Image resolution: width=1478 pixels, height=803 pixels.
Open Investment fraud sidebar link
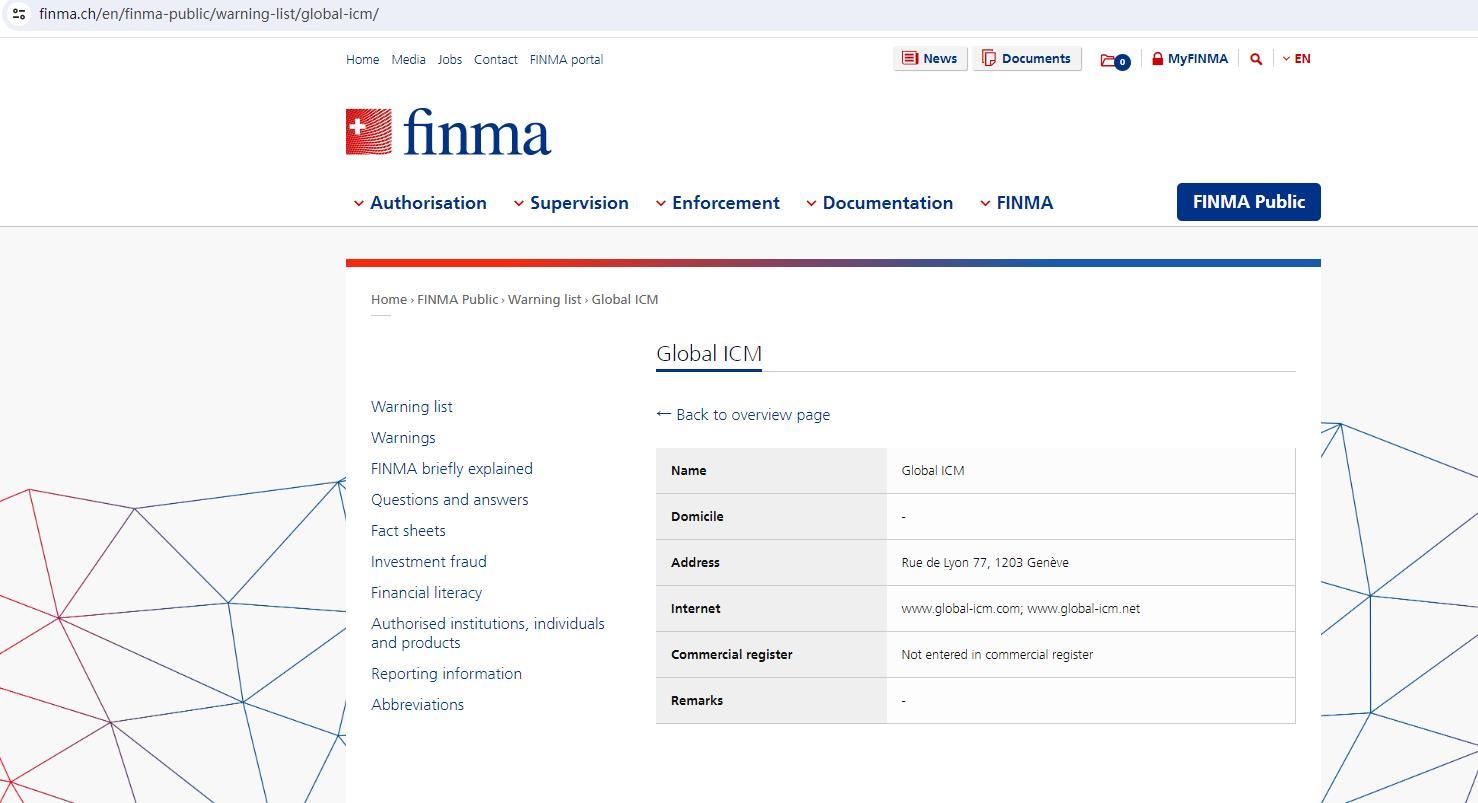click(428, 562)
